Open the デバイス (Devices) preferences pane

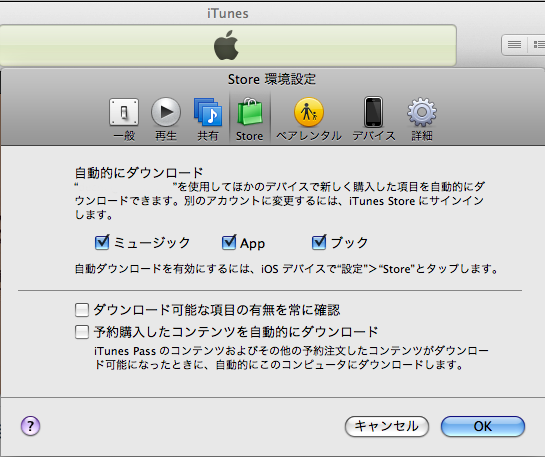click(374, 120)
